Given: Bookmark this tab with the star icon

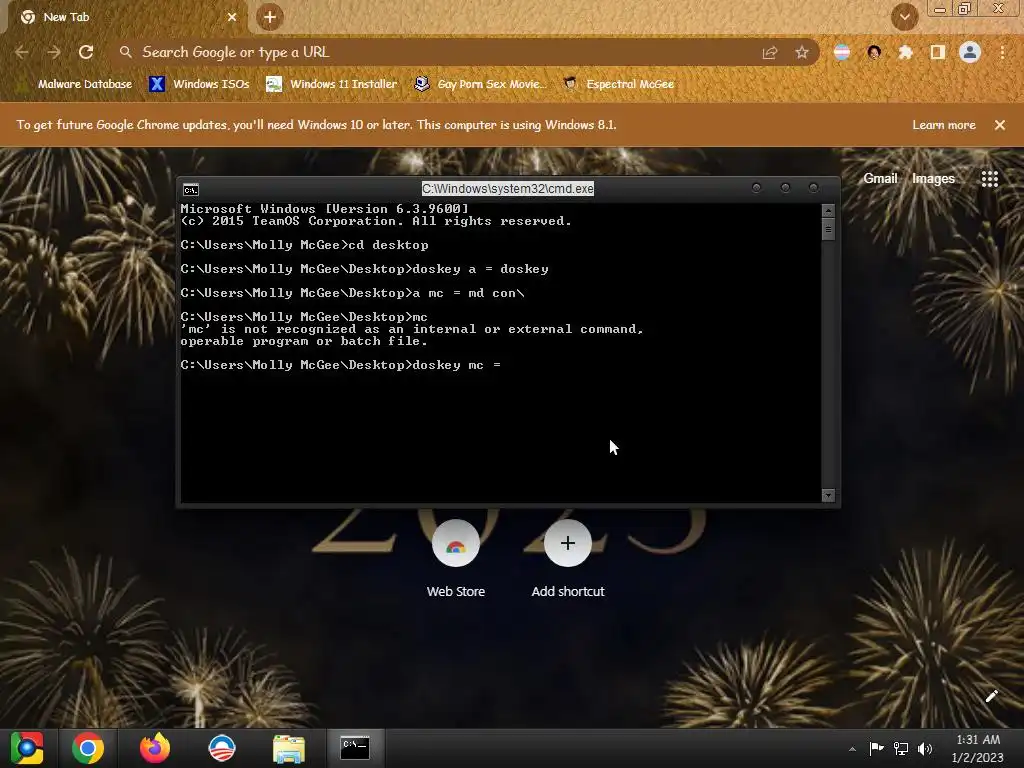Looking at the screenshot, I should [802, 53].
